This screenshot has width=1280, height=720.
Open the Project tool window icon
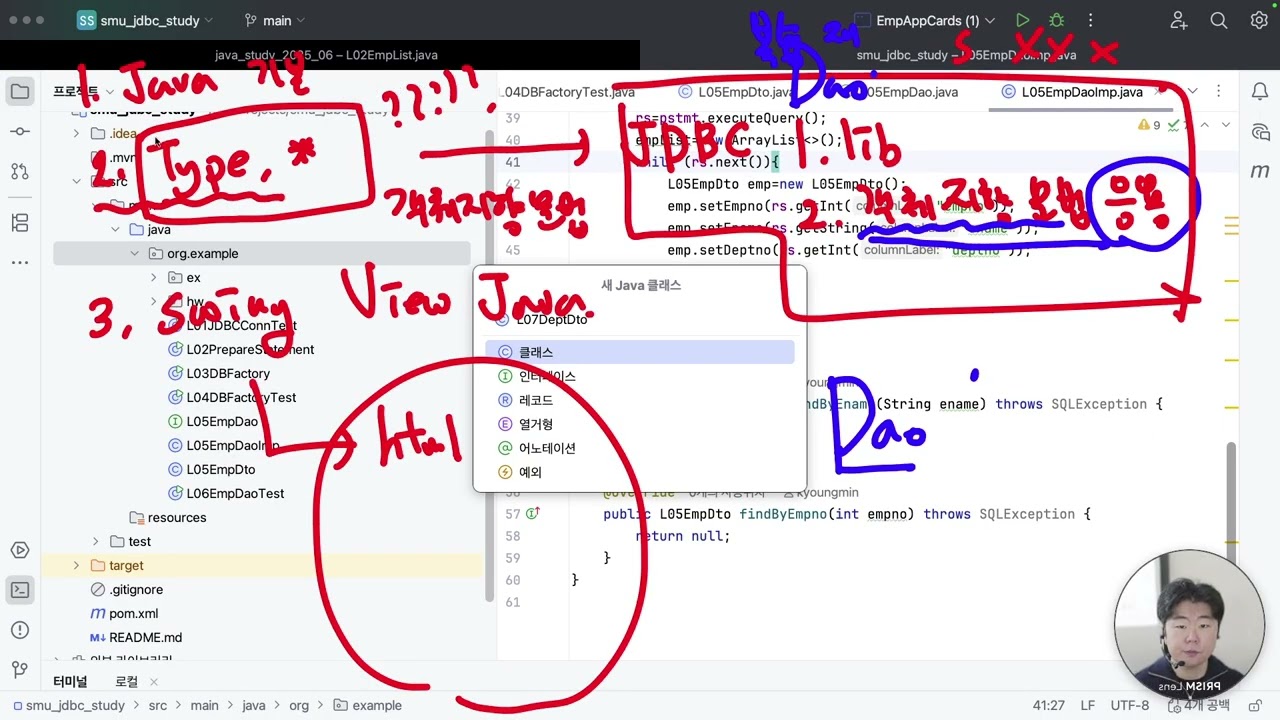tap(20, 92)
